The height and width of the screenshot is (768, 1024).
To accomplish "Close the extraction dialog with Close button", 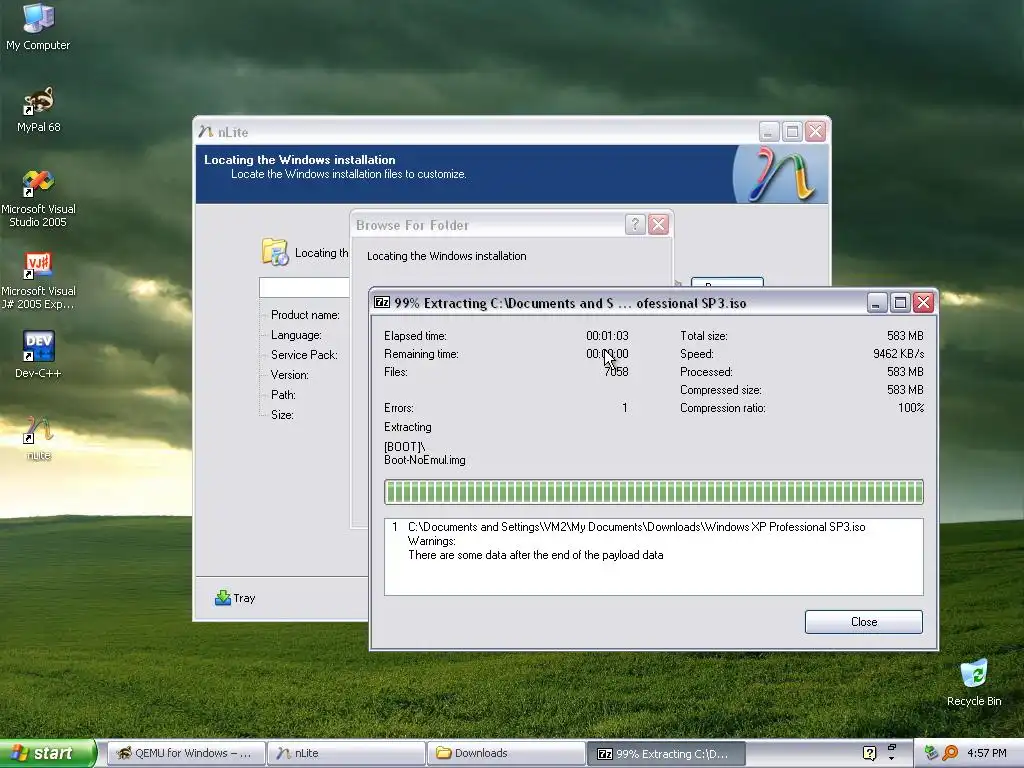I will tap(863, 622).
